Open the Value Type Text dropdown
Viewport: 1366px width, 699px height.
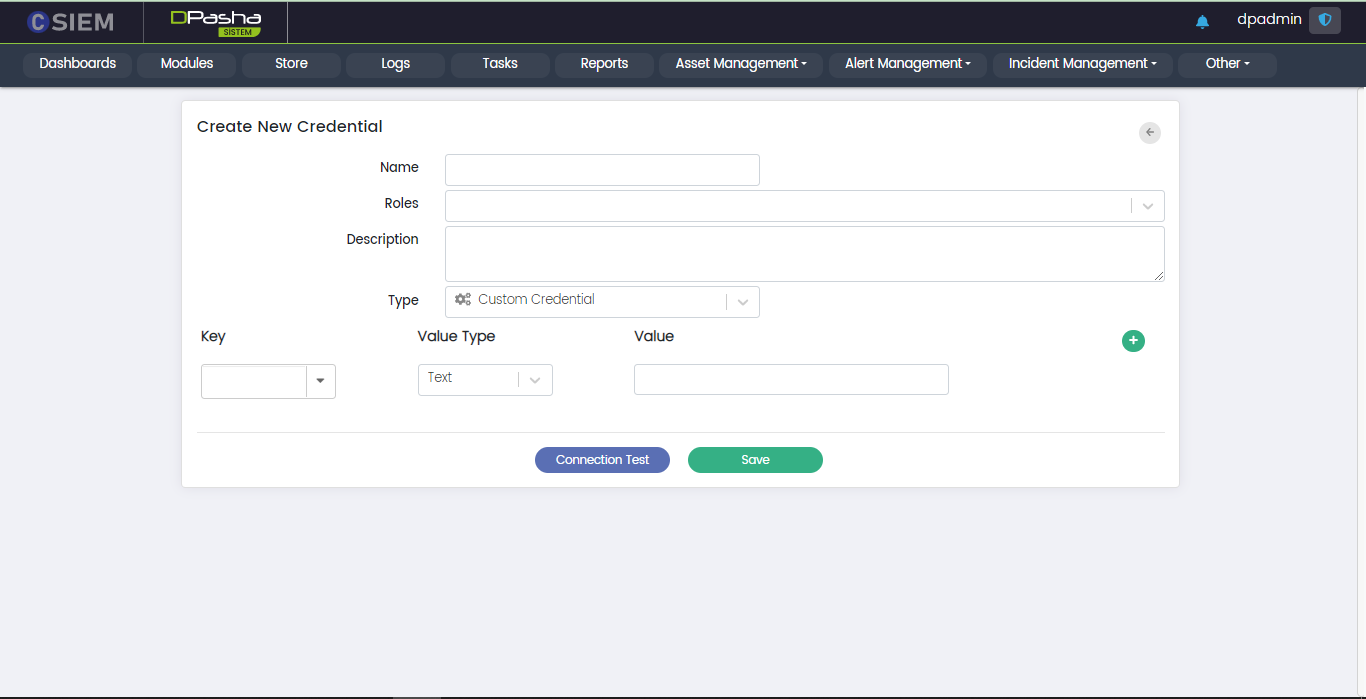coord(535,380)
